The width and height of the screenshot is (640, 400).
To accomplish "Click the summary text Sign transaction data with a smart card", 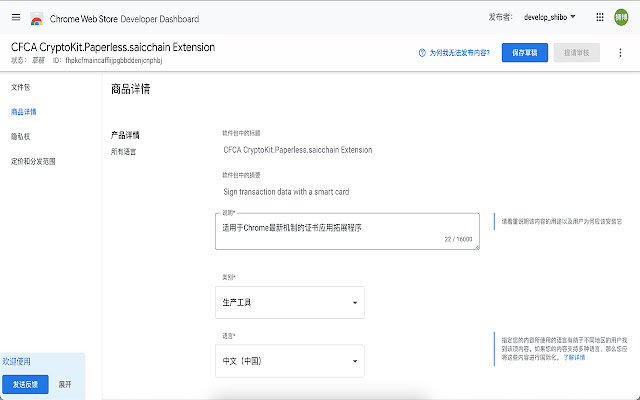I will click(x=286, y=191).
